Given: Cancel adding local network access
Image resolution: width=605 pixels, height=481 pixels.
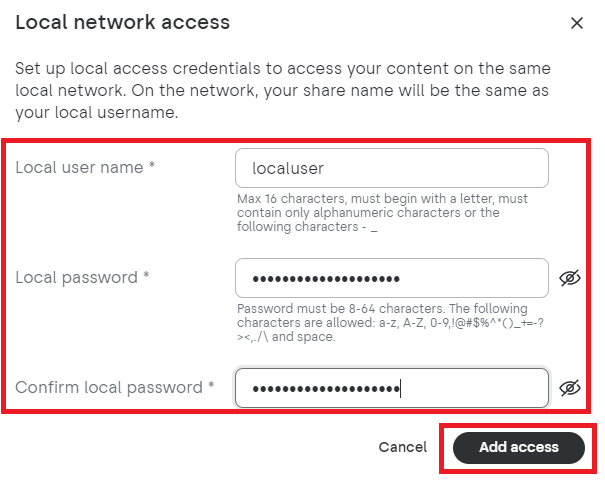Looking at the screenshot, I should pyautogui.click(x=402, y=447).
